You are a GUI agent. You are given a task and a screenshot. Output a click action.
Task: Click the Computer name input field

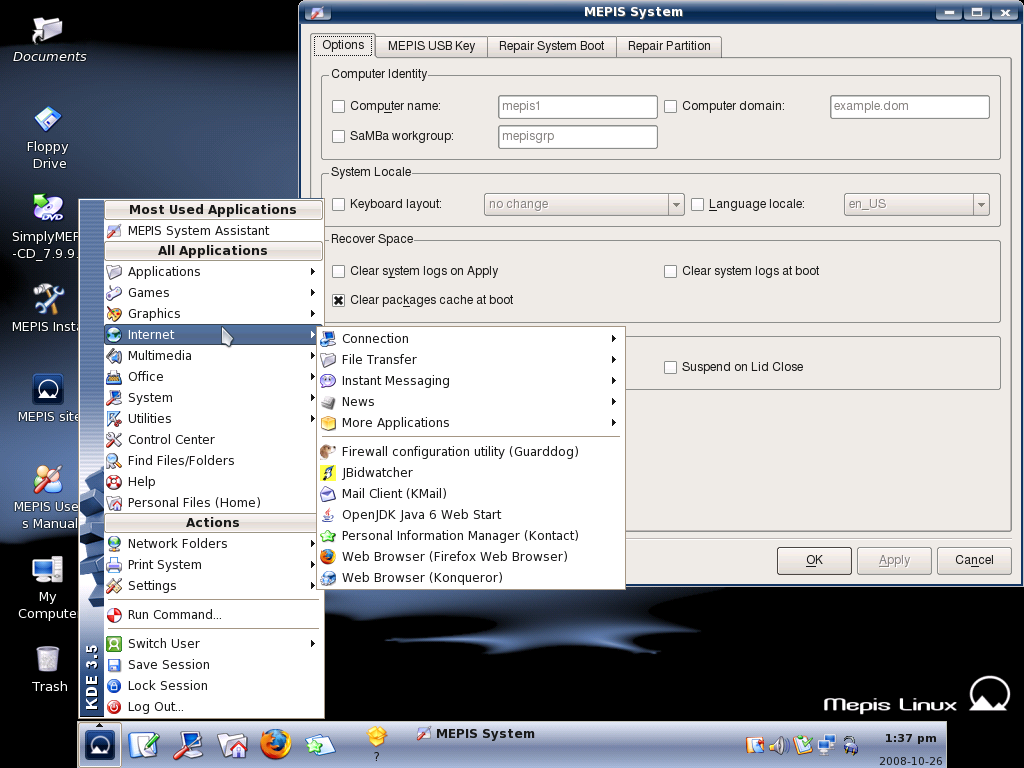click(577, 106)
